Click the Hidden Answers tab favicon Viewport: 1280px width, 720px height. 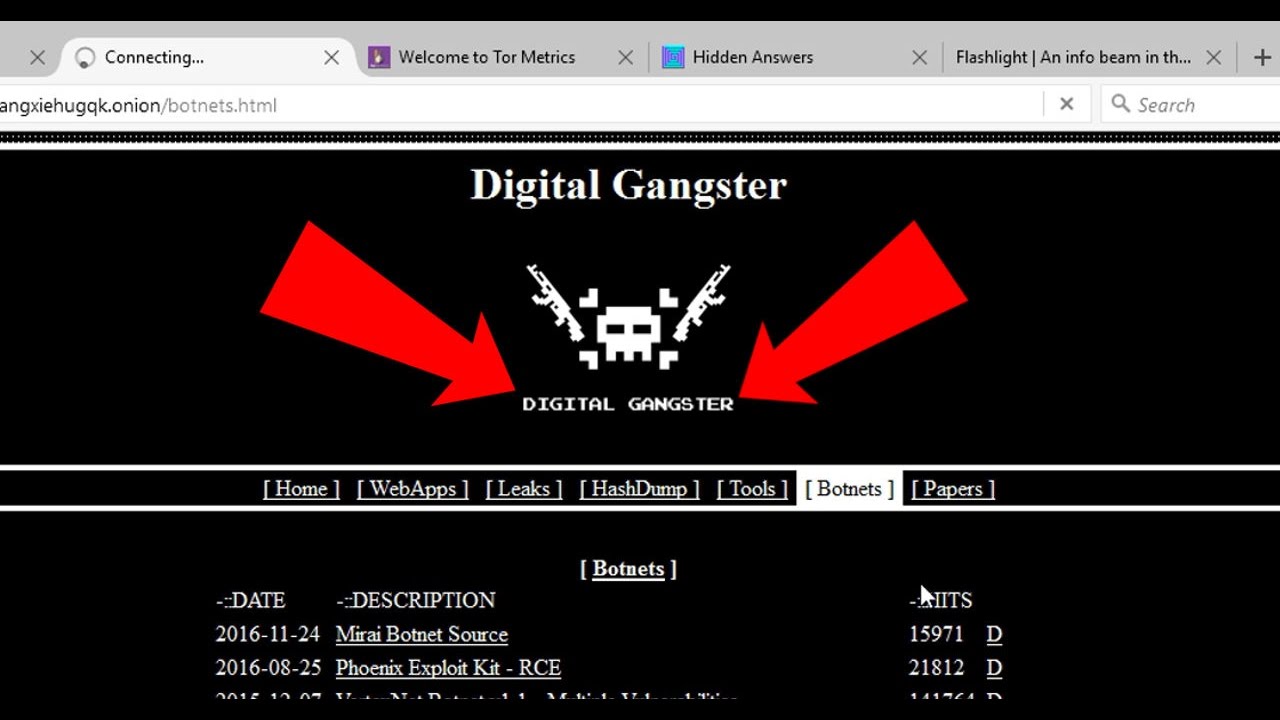tap(673, 57)
